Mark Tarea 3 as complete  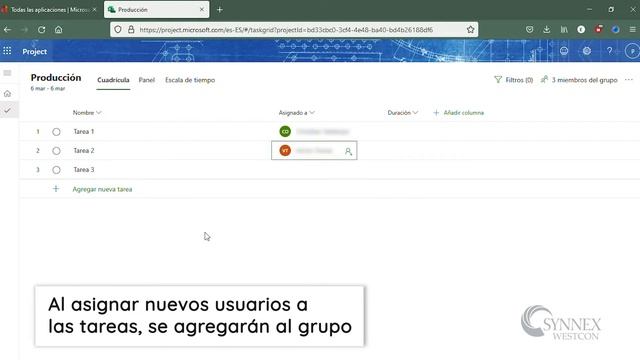[x=56, y=170]
